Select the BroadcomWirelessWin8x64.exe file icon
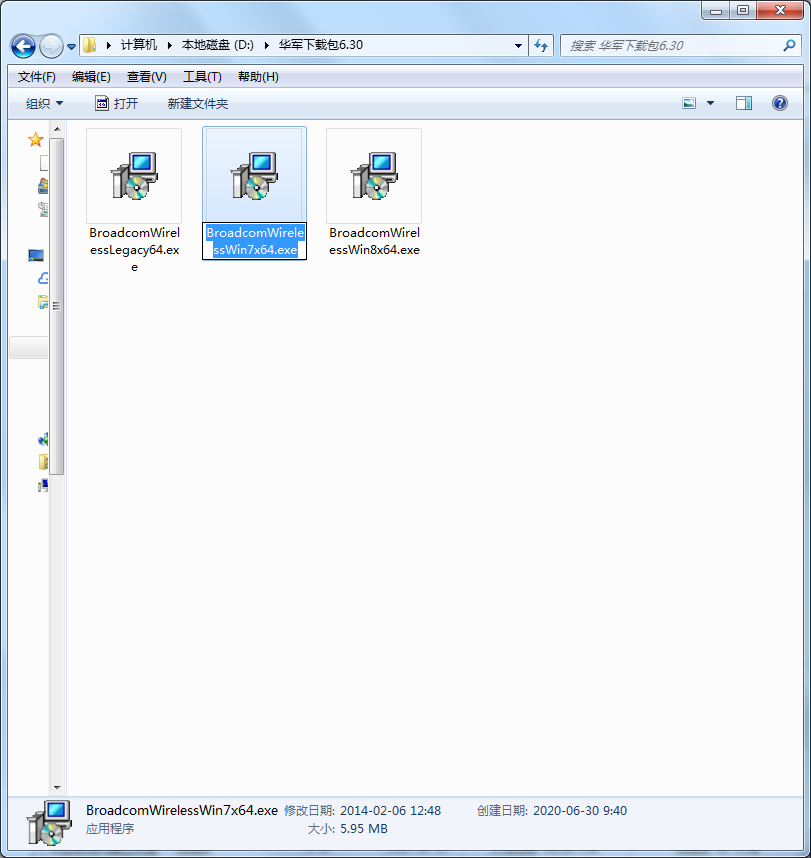 tap(374, 176)
